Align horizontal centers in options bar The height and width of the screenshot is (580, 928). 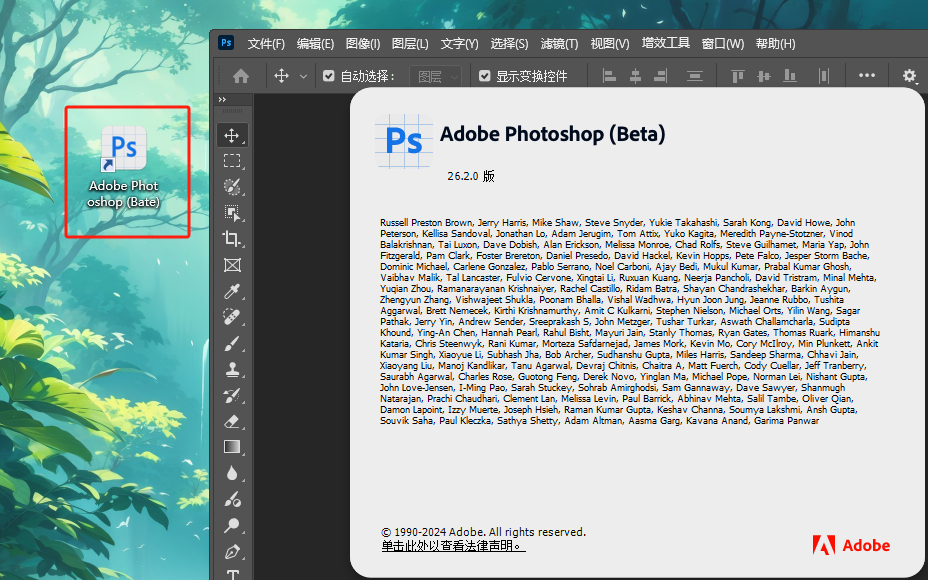635,76
